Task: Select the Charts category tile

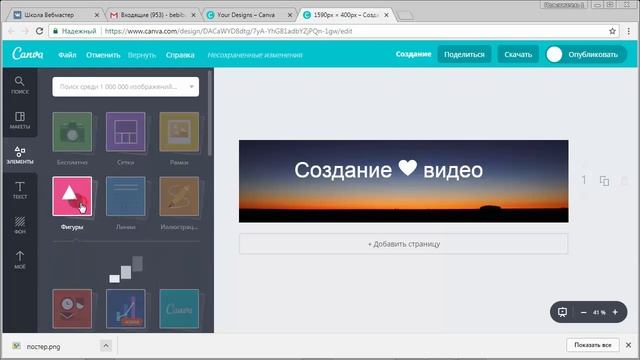Action: pyautogui.click(x=126, y=309)
